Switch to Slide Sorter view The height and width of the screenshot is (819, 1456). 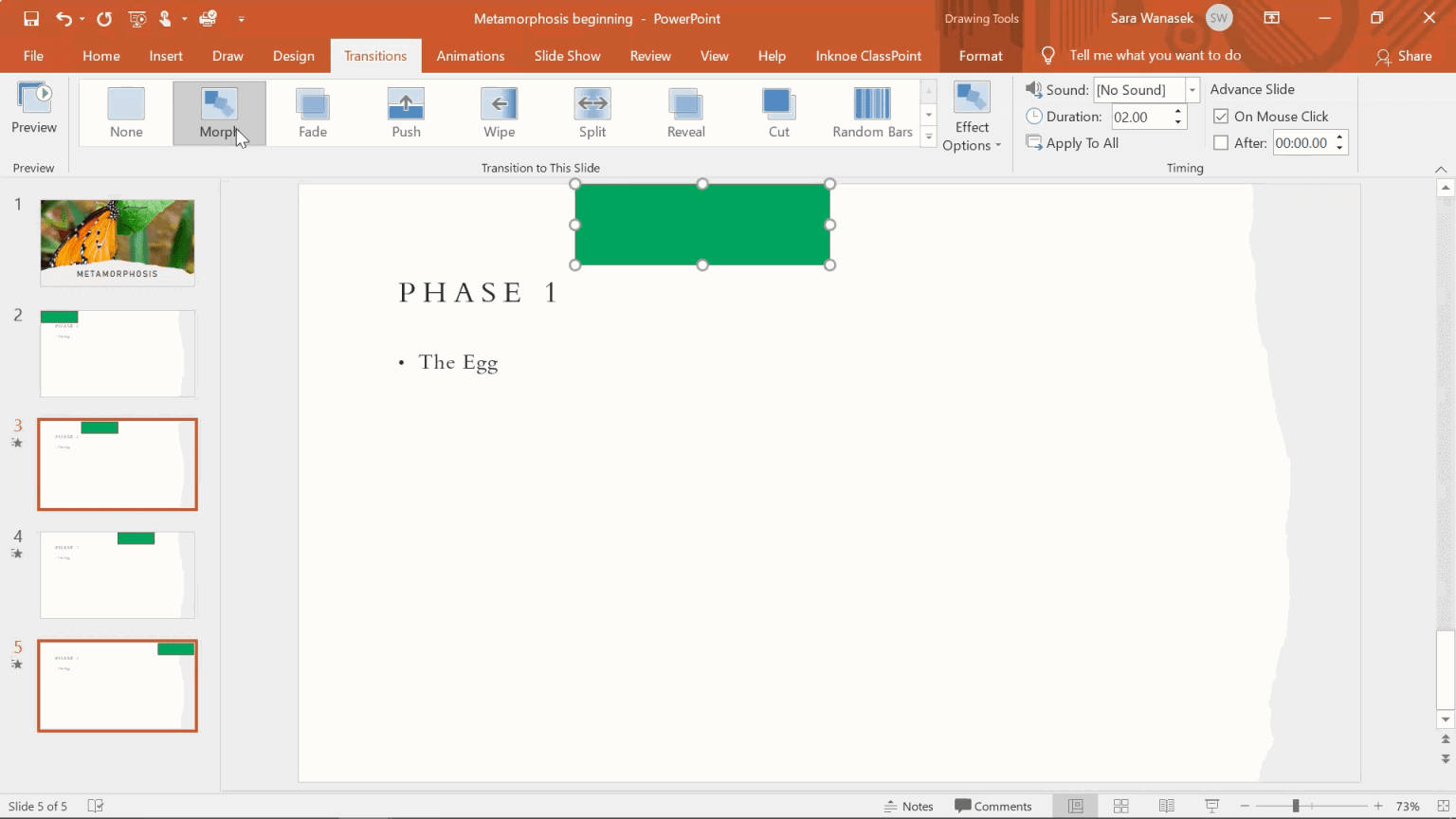coord(1119,806)
